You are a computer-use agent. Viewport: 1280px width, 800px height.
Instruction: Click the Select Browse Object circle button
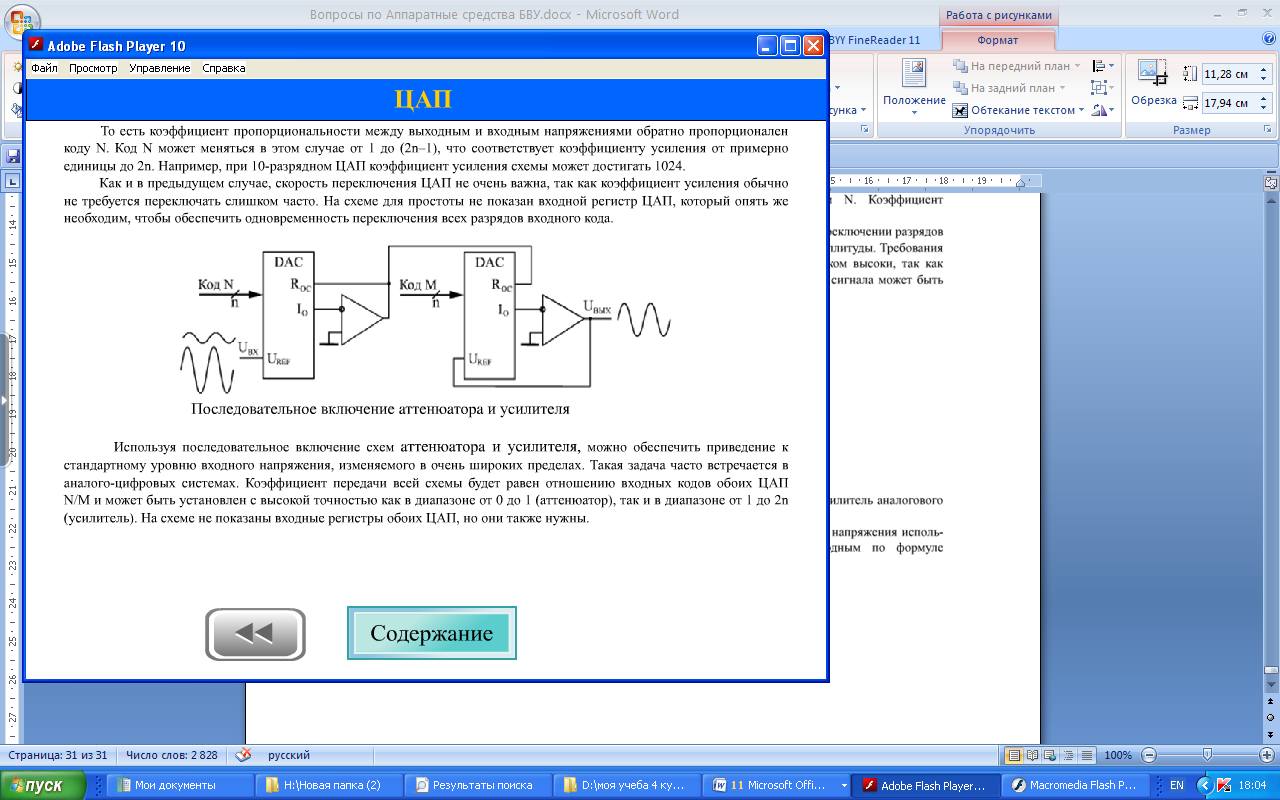tap(1271, 718)
